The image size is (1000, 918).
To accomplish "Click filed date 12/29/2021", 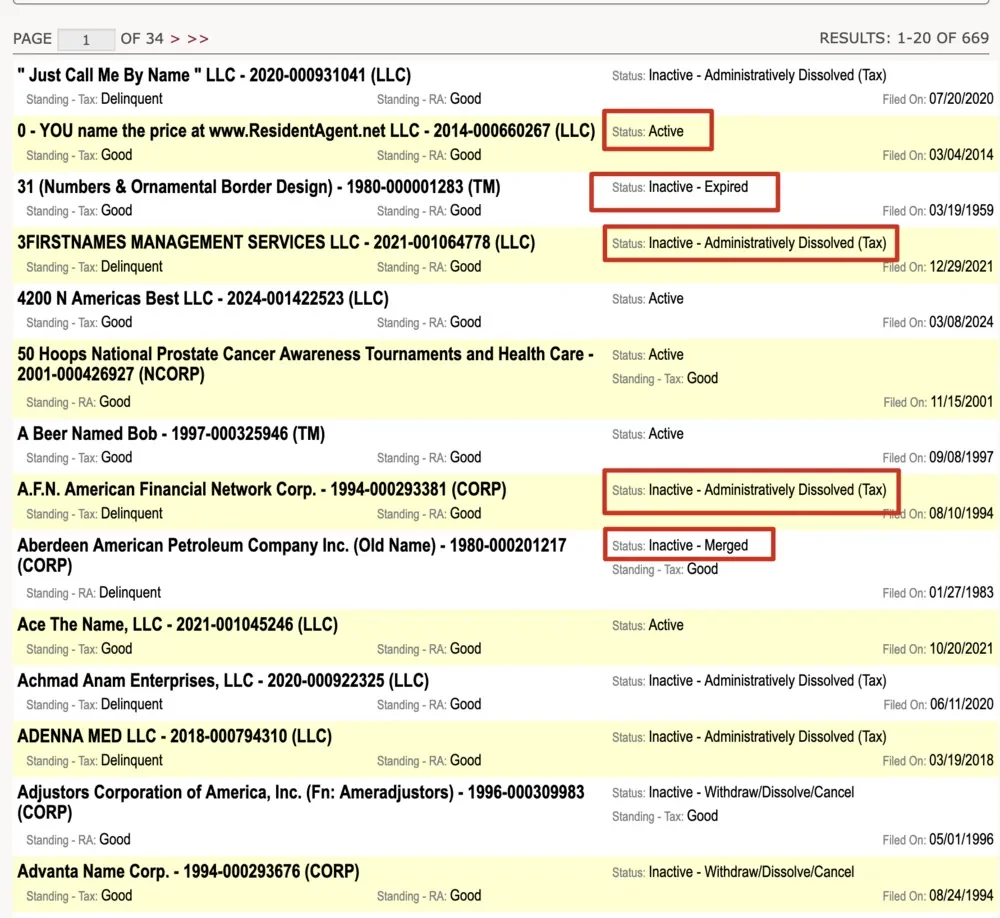I will tap(961, 267).
